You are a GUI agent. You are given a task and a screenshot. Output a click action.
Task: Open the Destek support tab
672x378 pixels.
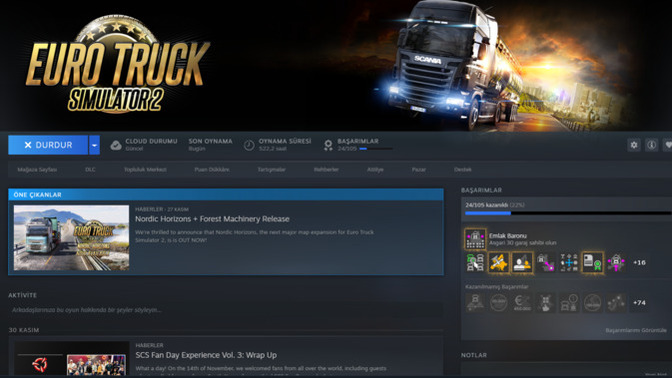click(463, 170)
